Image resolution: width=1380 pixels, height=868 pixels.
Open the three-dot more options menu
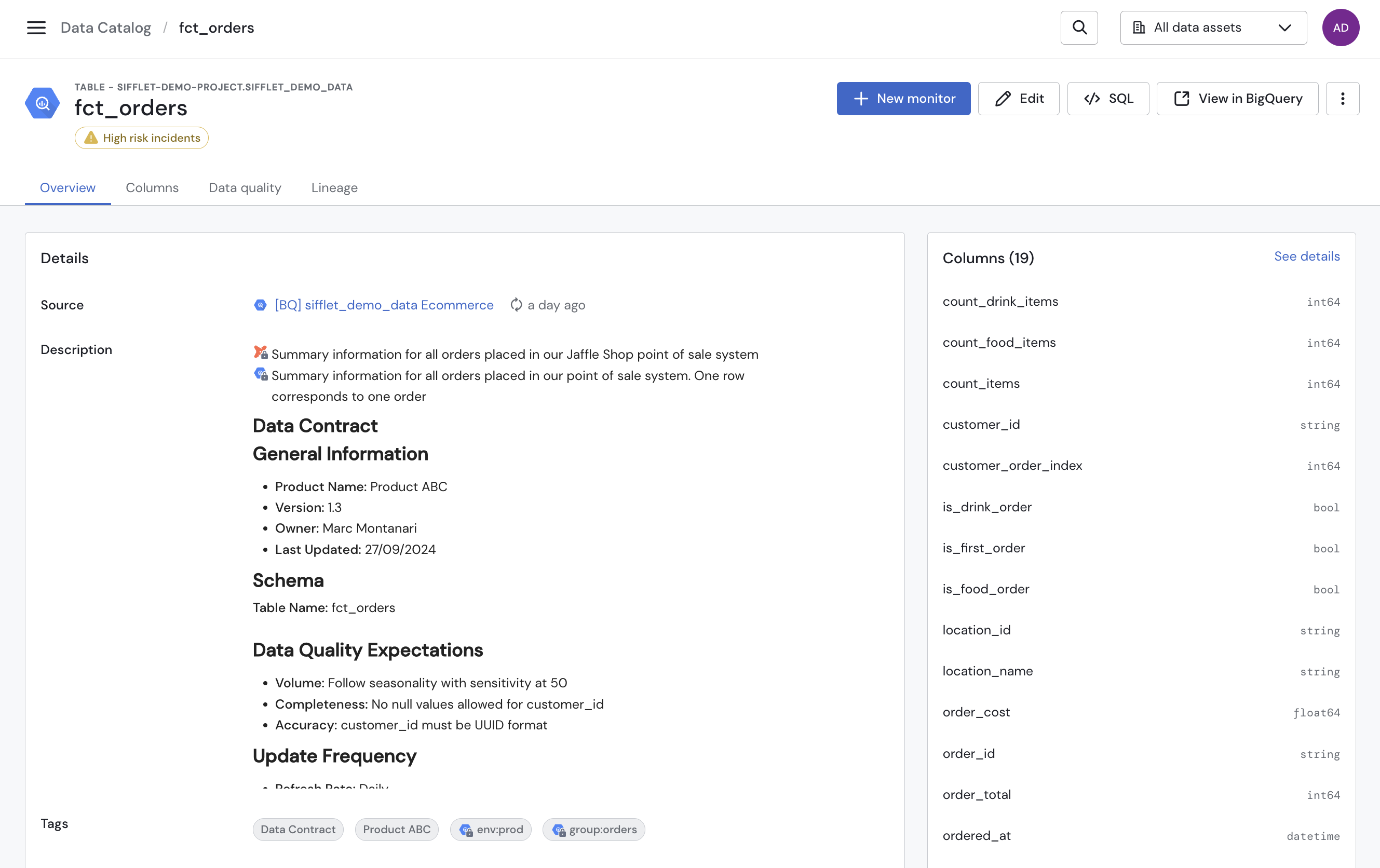pyautogui.click(x=1342, y=99)
